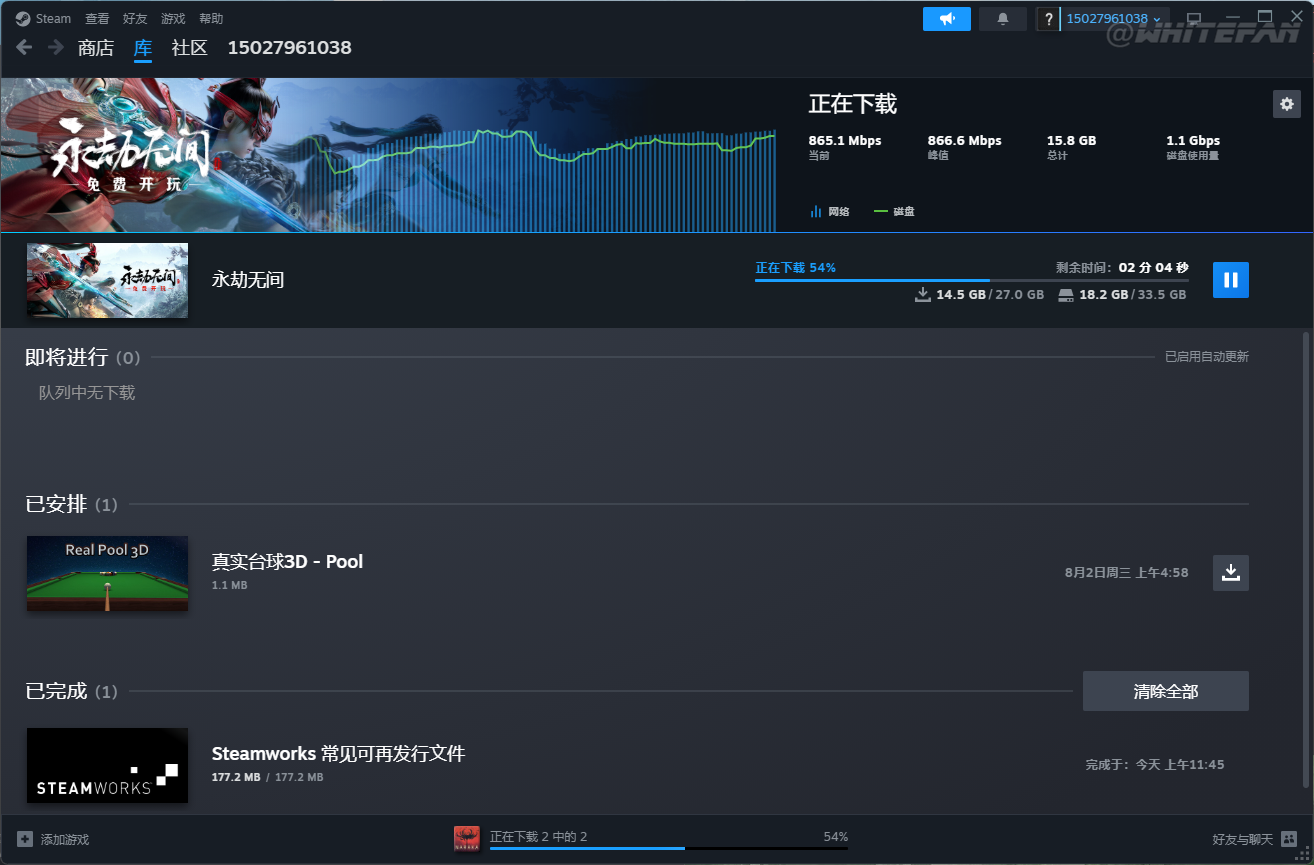Click the big picture mode monitor icon
Screen dimensions: 1314x865
tap(1193, 19)
